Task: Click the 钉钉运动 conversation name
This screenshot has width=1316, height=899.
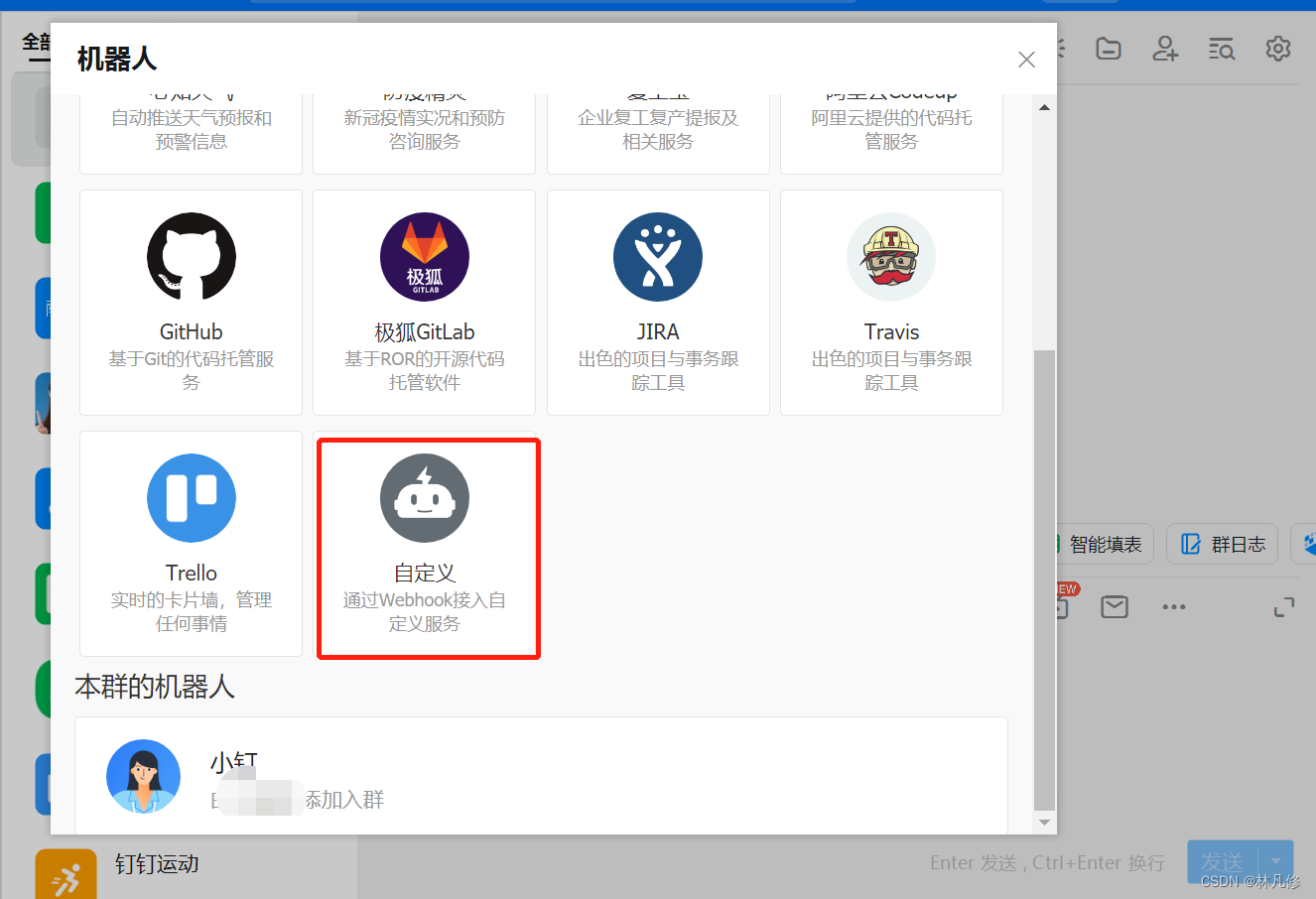Action: point(157,864)
